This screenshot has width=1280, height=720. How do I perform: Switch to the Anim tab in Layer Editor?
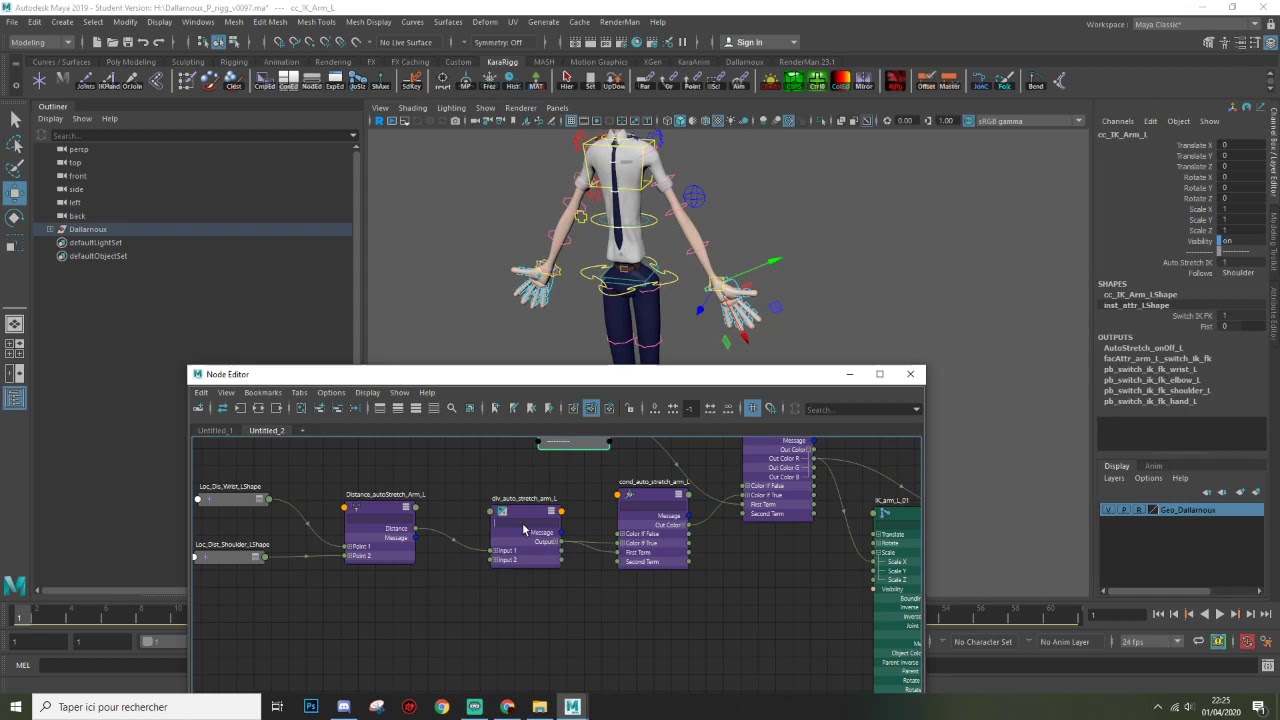coord(1153,466)
